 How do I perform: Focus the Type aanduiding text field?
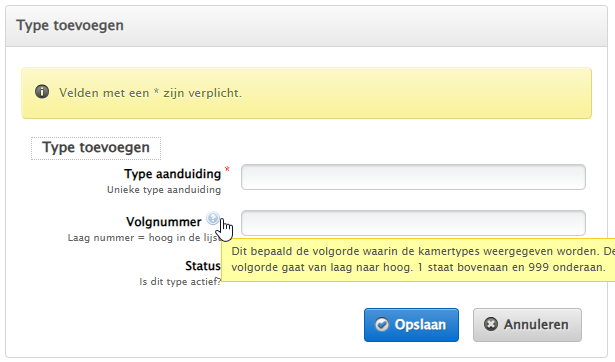tap(413, 177)
